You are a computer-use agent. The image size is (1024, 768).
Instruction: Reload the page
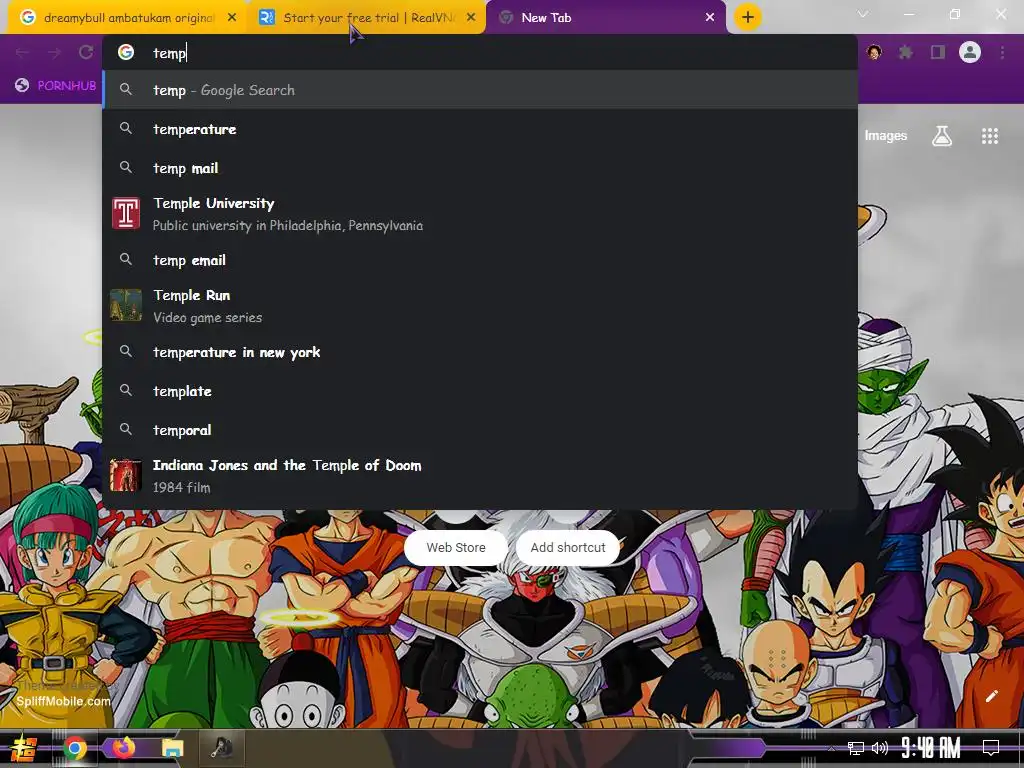86,52
